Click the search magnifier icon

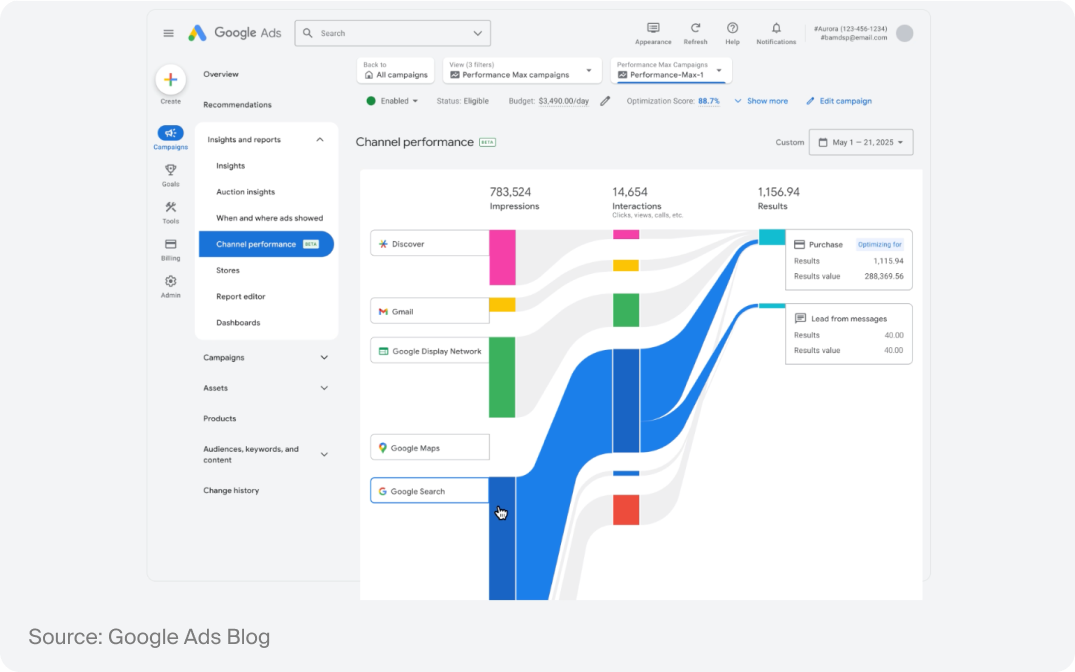pyautogui.click(x=308, y=33)
